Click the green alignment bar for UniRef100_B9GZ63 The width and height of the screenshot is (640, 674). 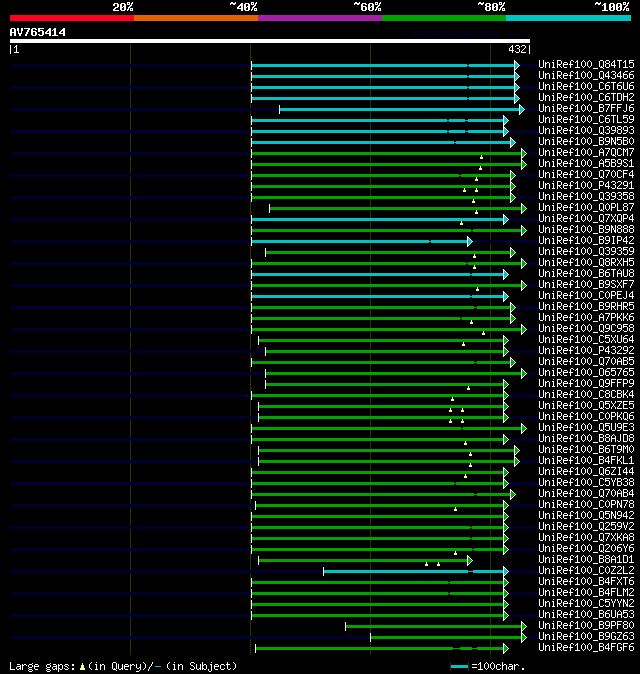tap(448, 637)
